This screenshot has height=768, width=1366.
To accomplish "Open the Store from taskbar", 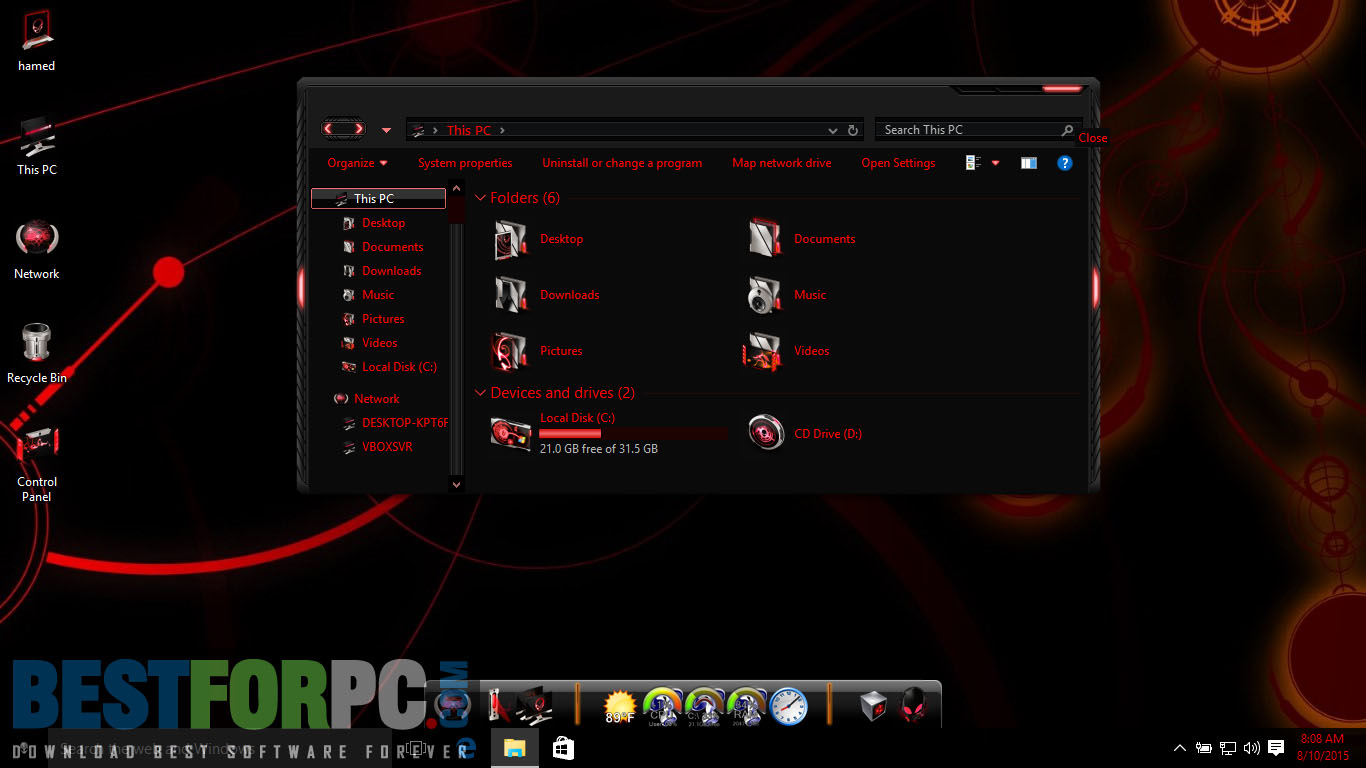I will [x=563, y=748].
